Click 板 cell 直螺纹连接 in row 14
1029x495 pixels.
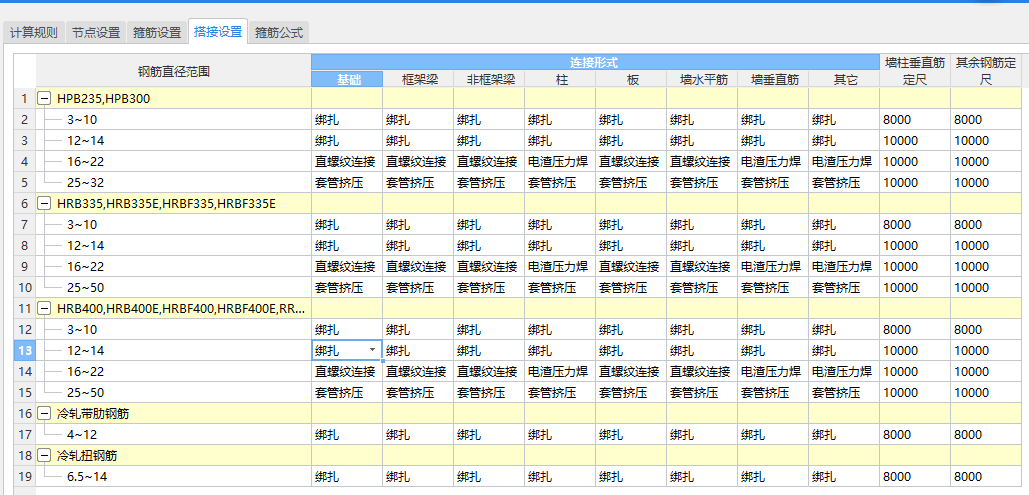click(631, 372)
